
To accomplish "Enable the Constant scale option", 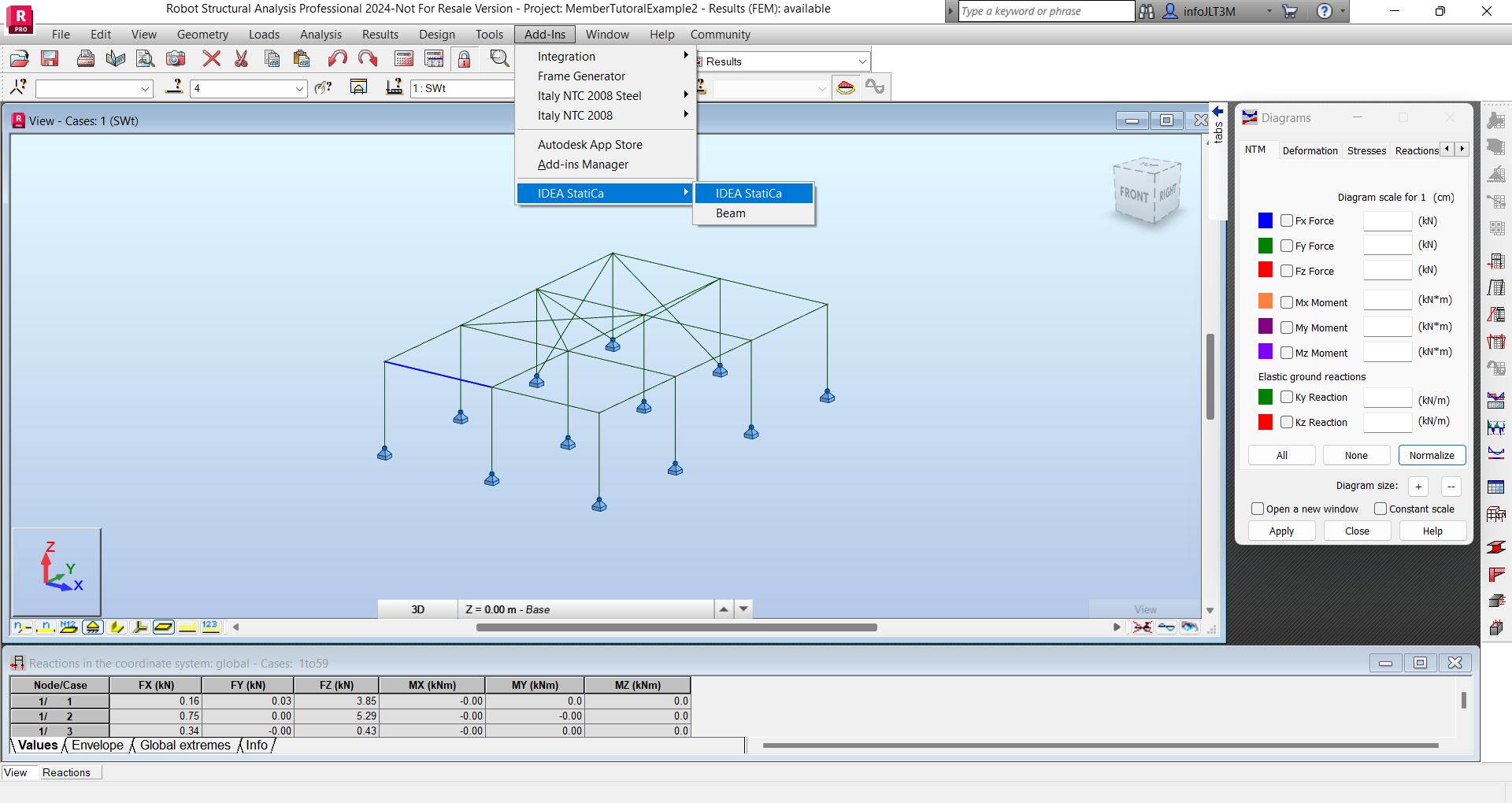I will 1380,509.
